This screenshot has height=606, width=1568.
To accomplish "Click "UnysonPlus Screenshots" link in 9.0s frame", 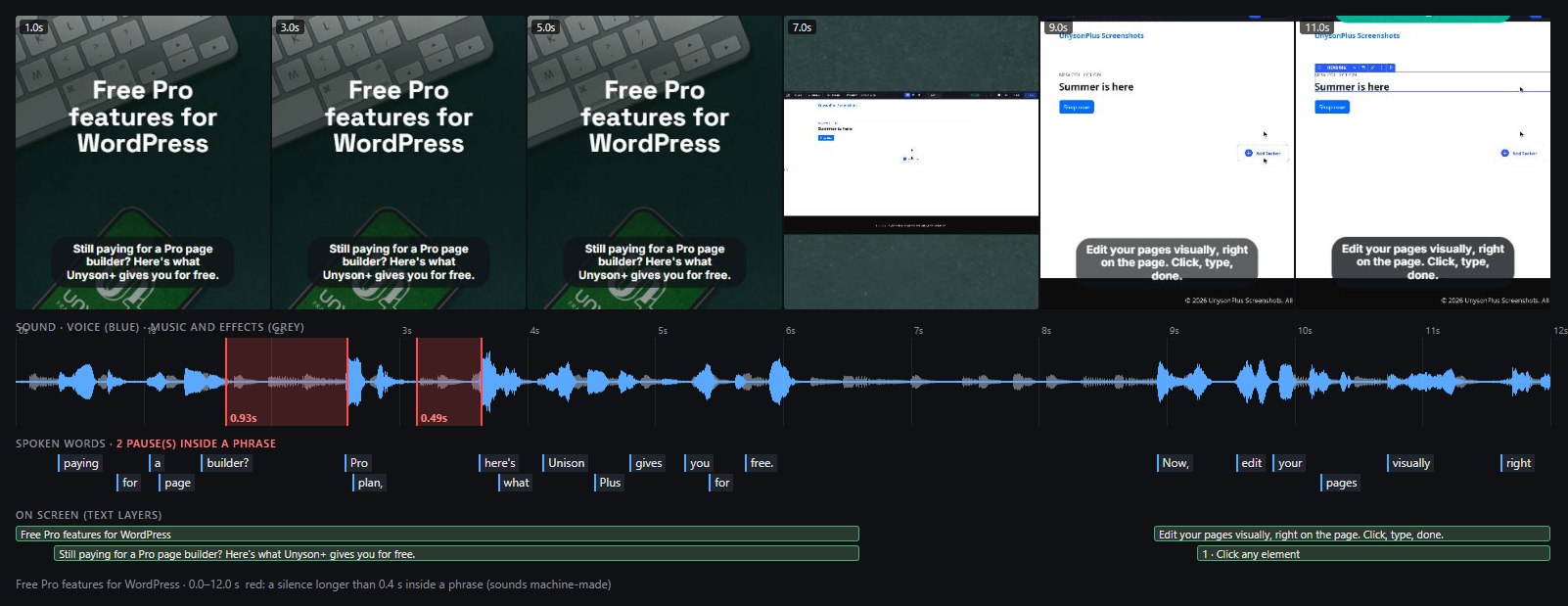I will coord(1101,35).
